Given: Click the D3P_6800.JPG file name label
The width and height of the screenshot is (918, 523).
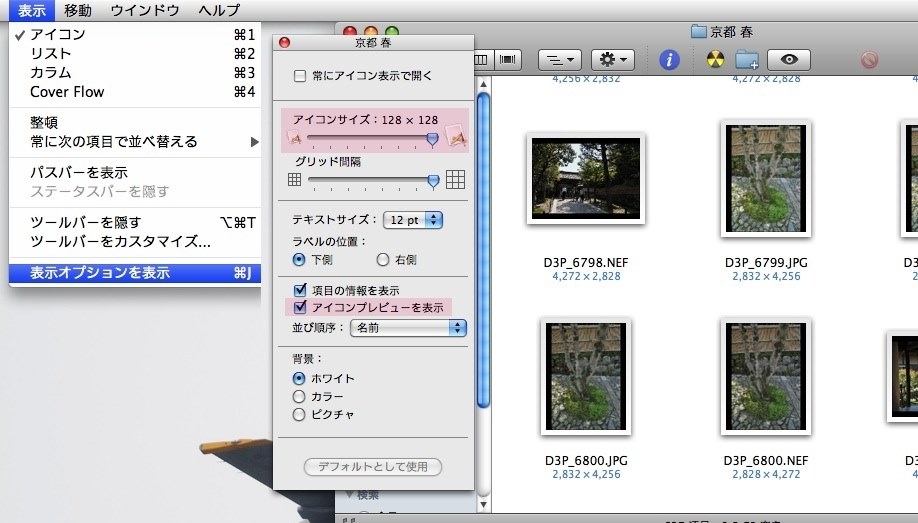Looking at the screenshot, I should (x=585, y=460).
